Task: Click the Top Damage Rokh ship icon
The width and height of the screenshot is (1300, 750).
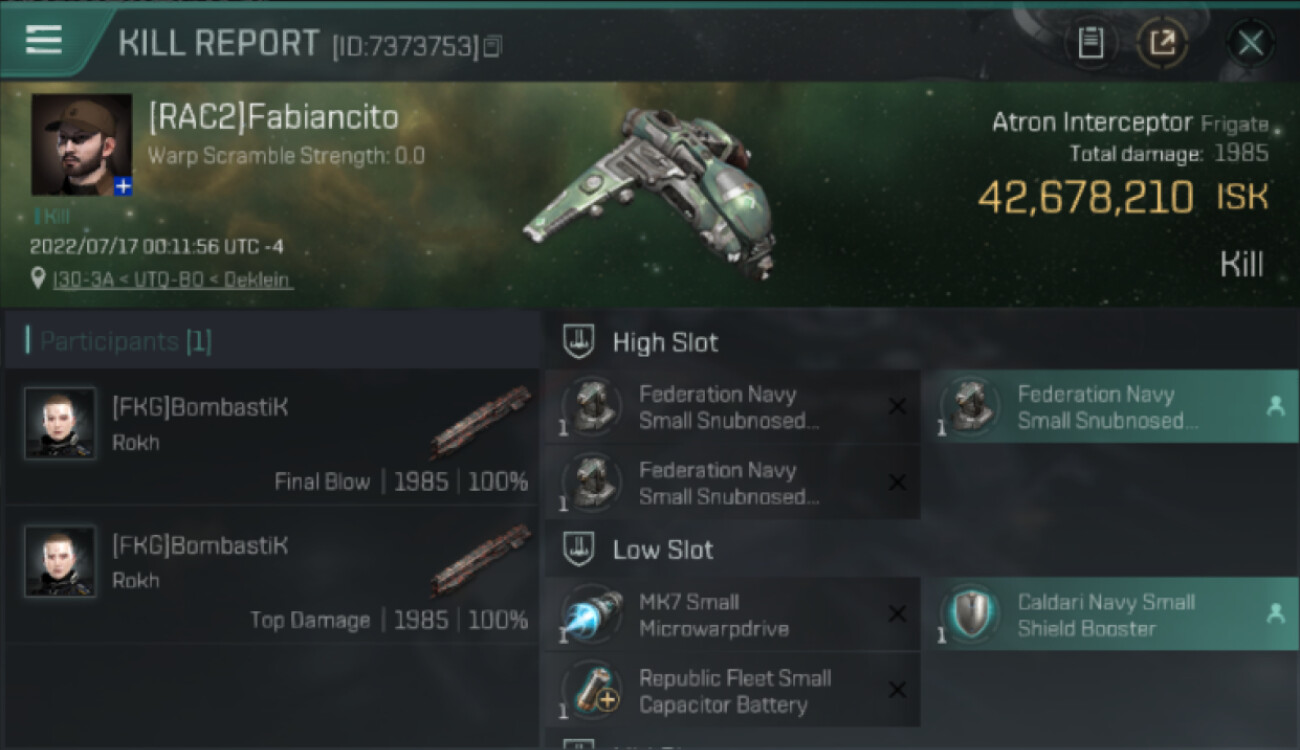Action: [x=481, y=559]
